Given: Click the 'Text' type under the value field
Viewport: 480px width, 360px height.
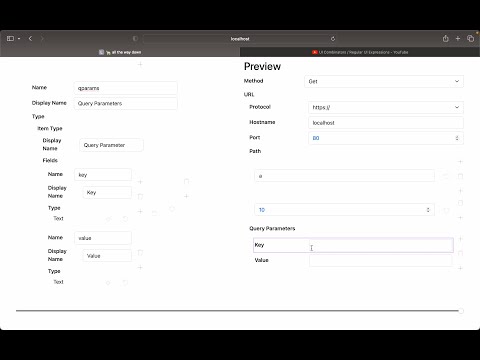Looking at the screenshot, I should pyautogui.click(x=58, y=282).
